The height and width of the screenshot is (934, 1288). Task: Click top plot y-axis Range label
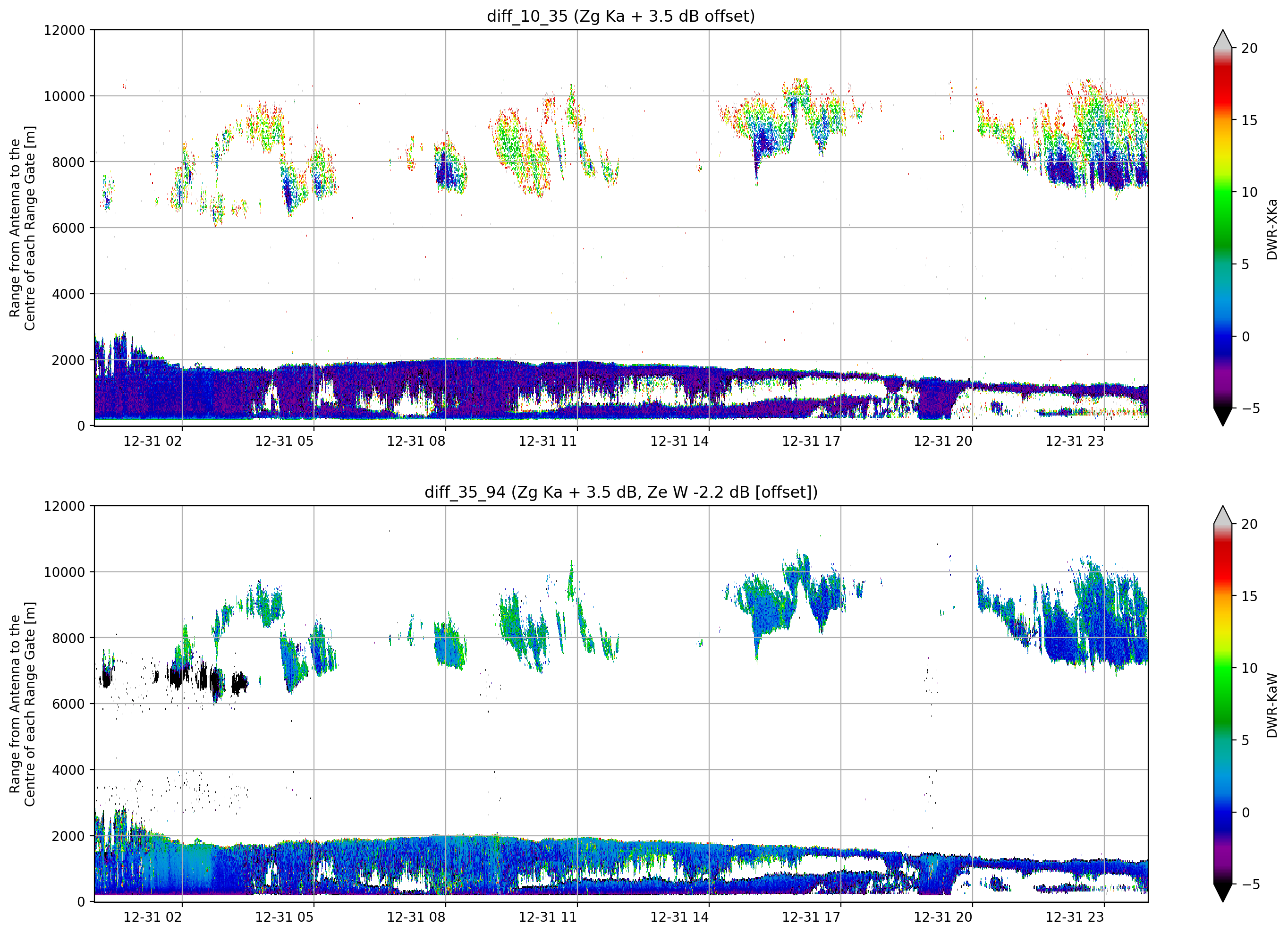pyautogui.click(x=22, y=228)
